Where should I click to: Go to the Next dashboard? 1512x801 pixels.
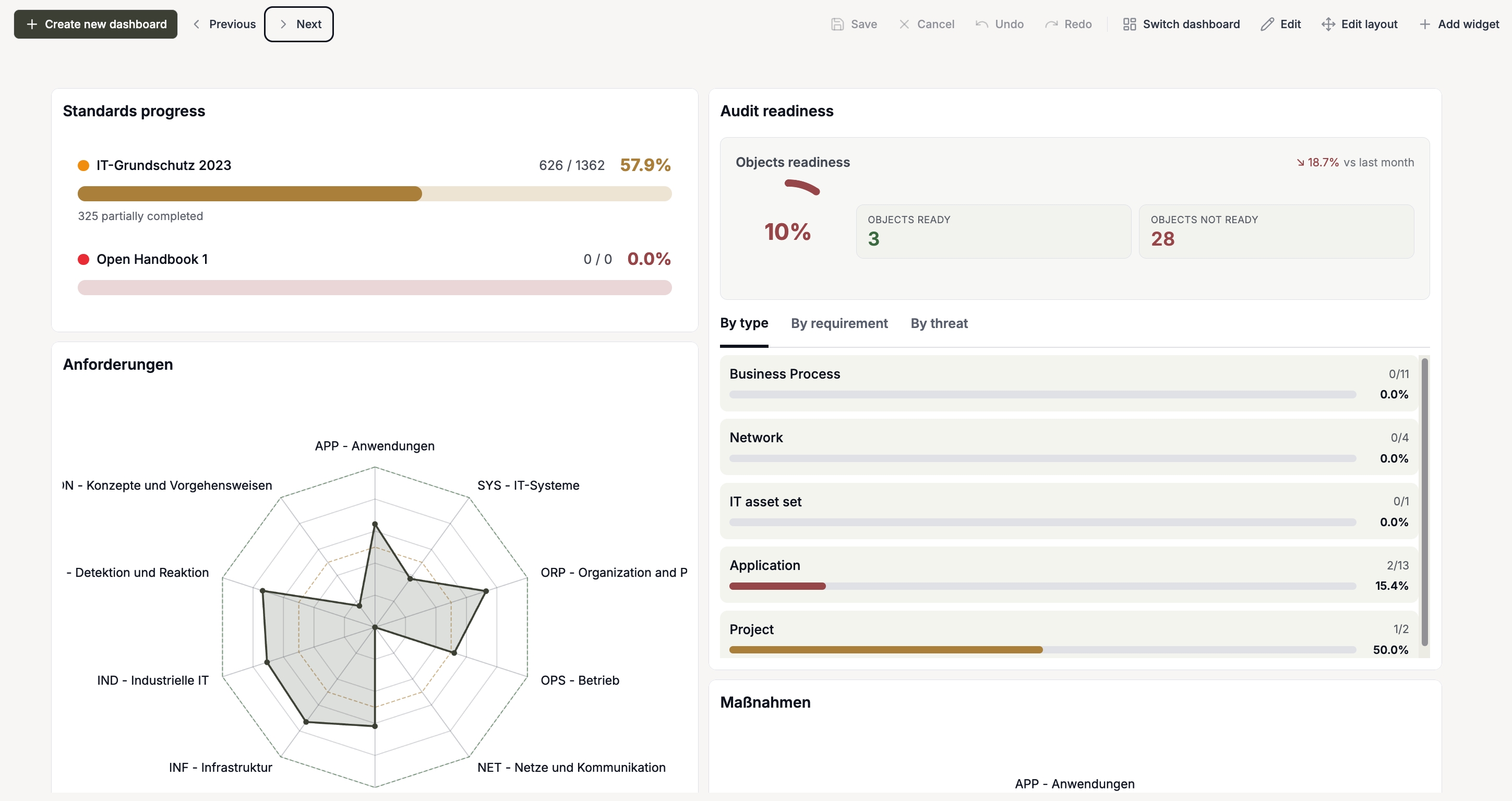click(299, 24)
